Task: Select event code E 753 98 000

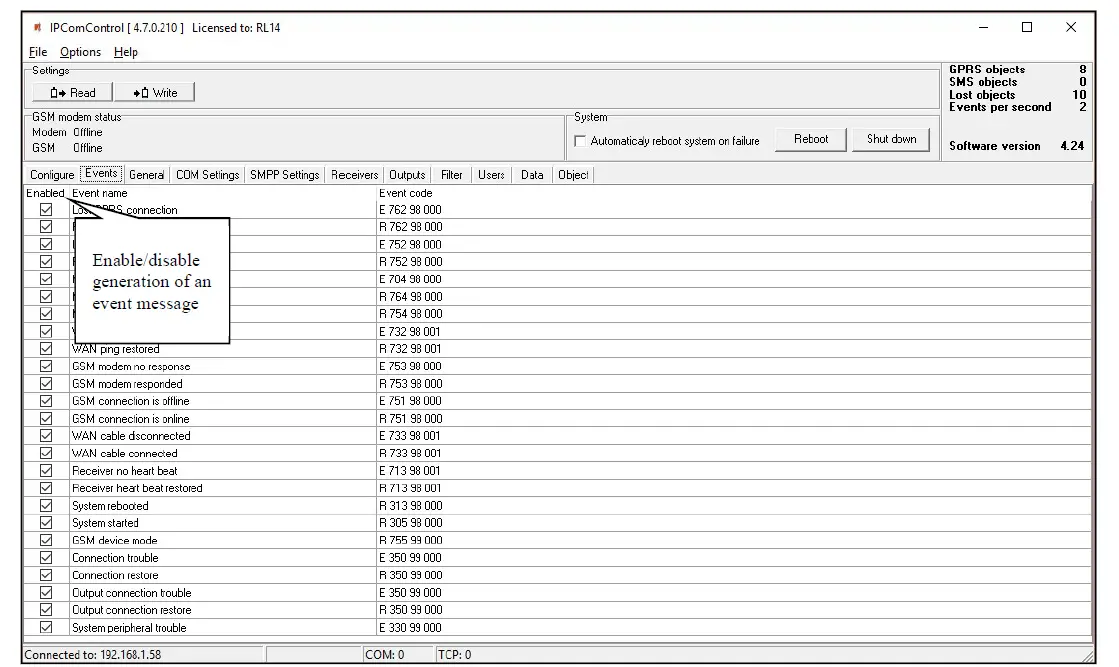Action: pyautogui.click(x=410, y=366)
